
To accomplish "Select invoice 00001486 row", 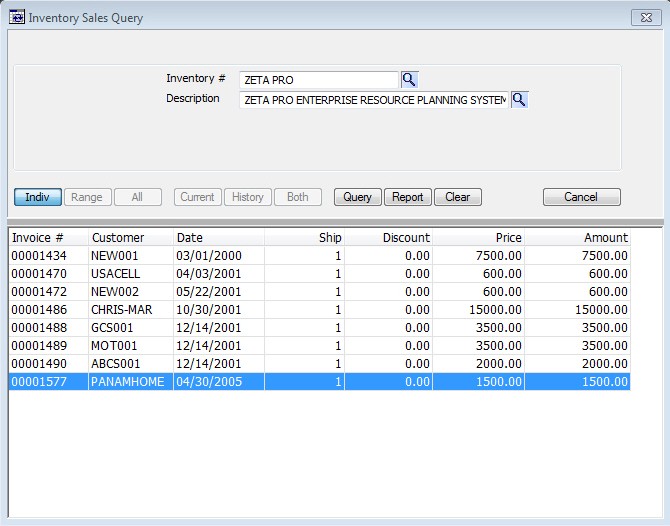I will click(x=320, y=309).
